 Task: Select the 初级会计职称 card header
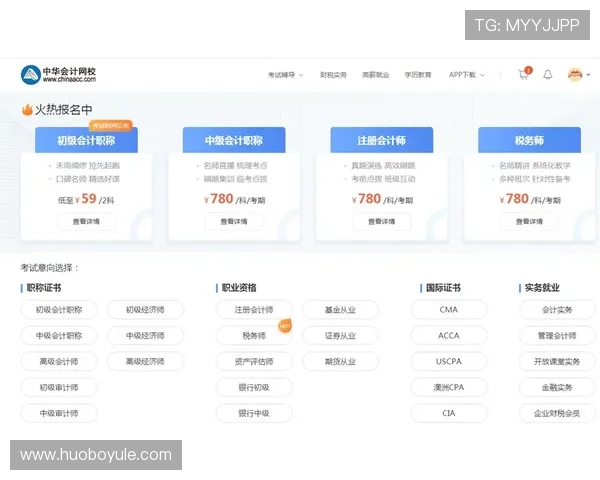click(x=86, y=140)
